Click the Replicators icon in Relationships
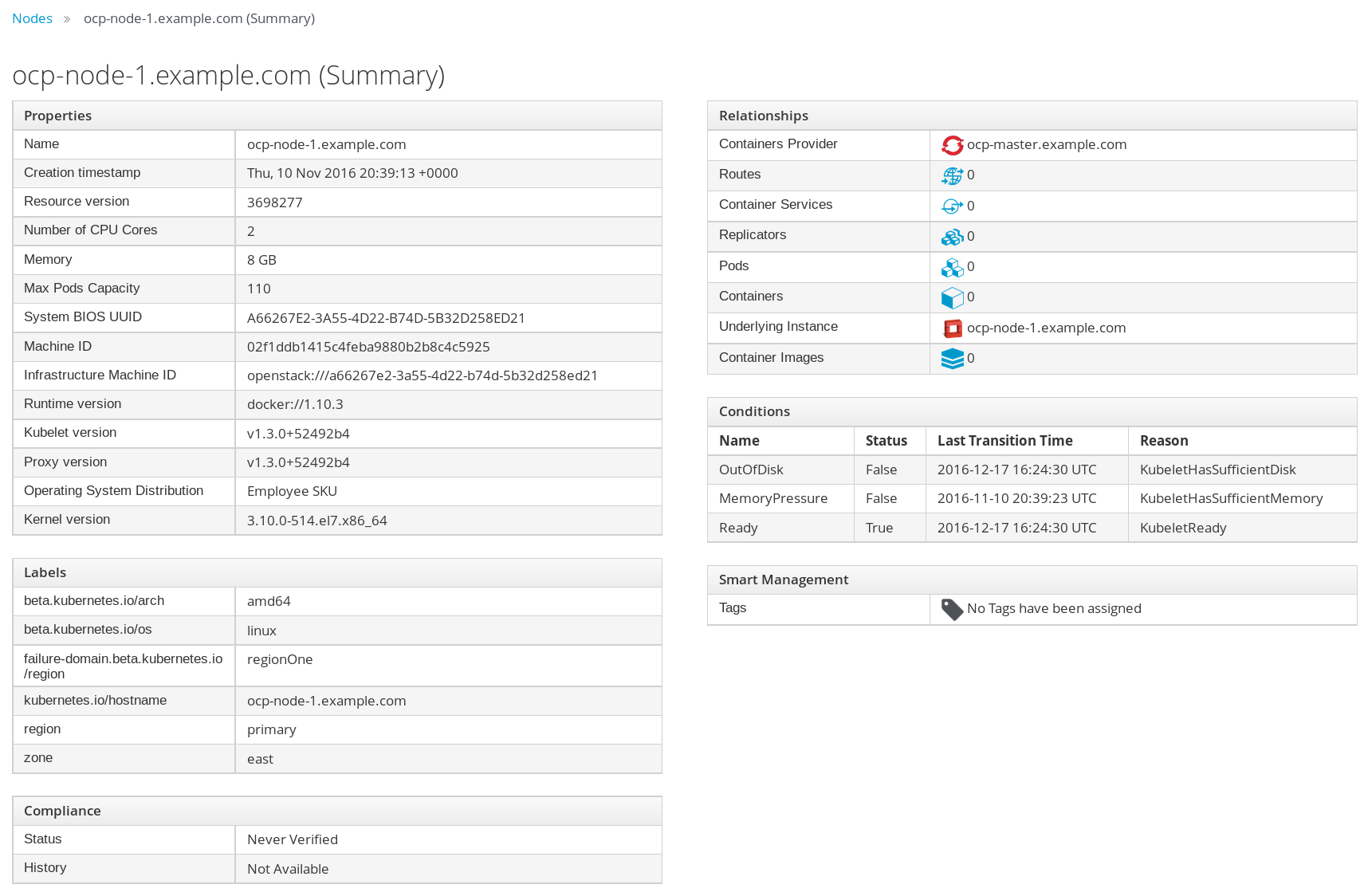 pos(953,236)
